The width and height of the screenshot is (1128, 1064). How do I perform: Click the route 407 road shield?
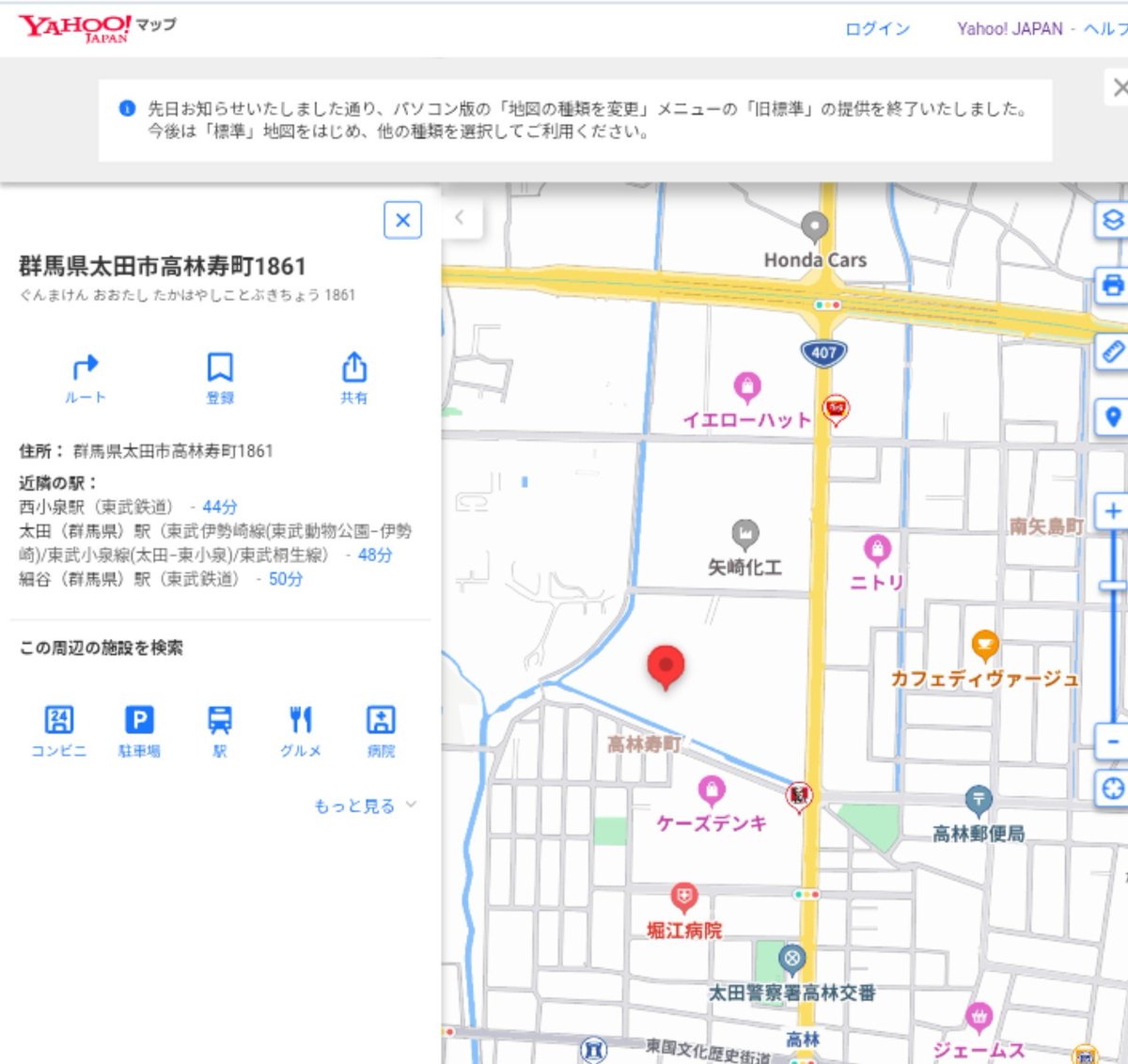click(824, 353)
